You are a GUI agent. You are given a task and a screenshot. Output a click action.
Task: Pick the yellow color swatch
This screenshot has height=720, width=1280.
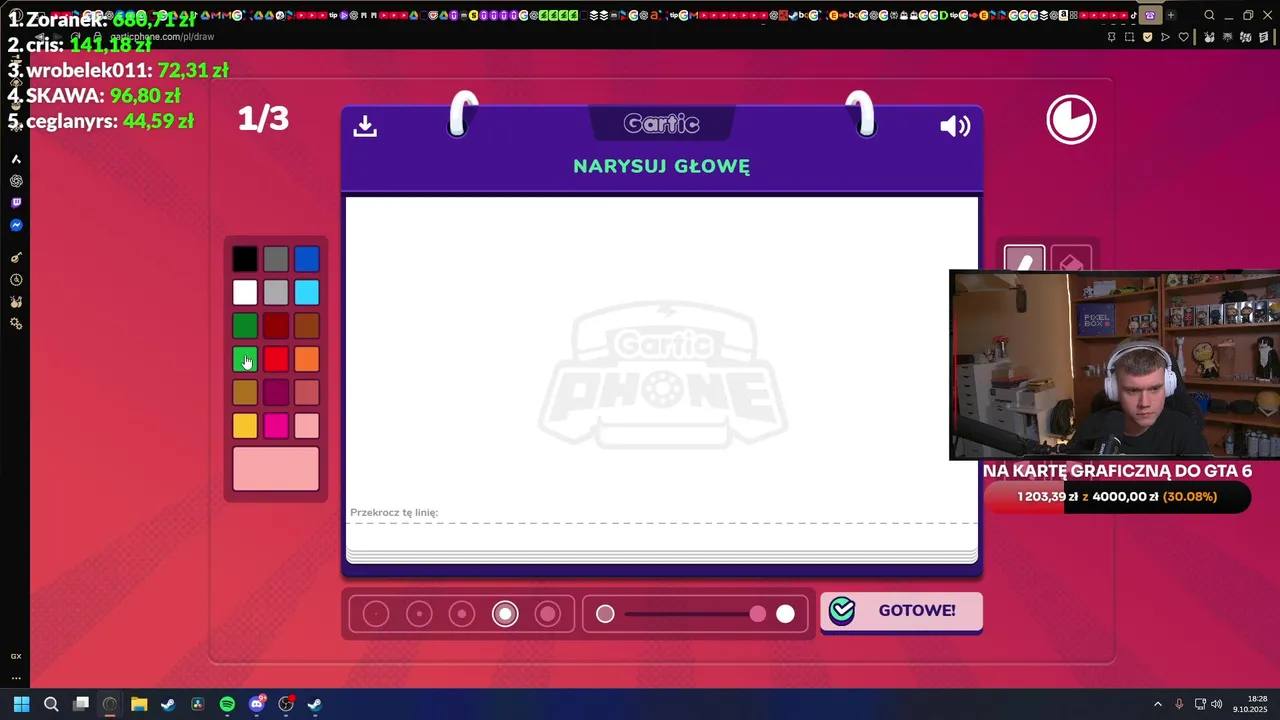pyautogui.click(x=245, y=426)
